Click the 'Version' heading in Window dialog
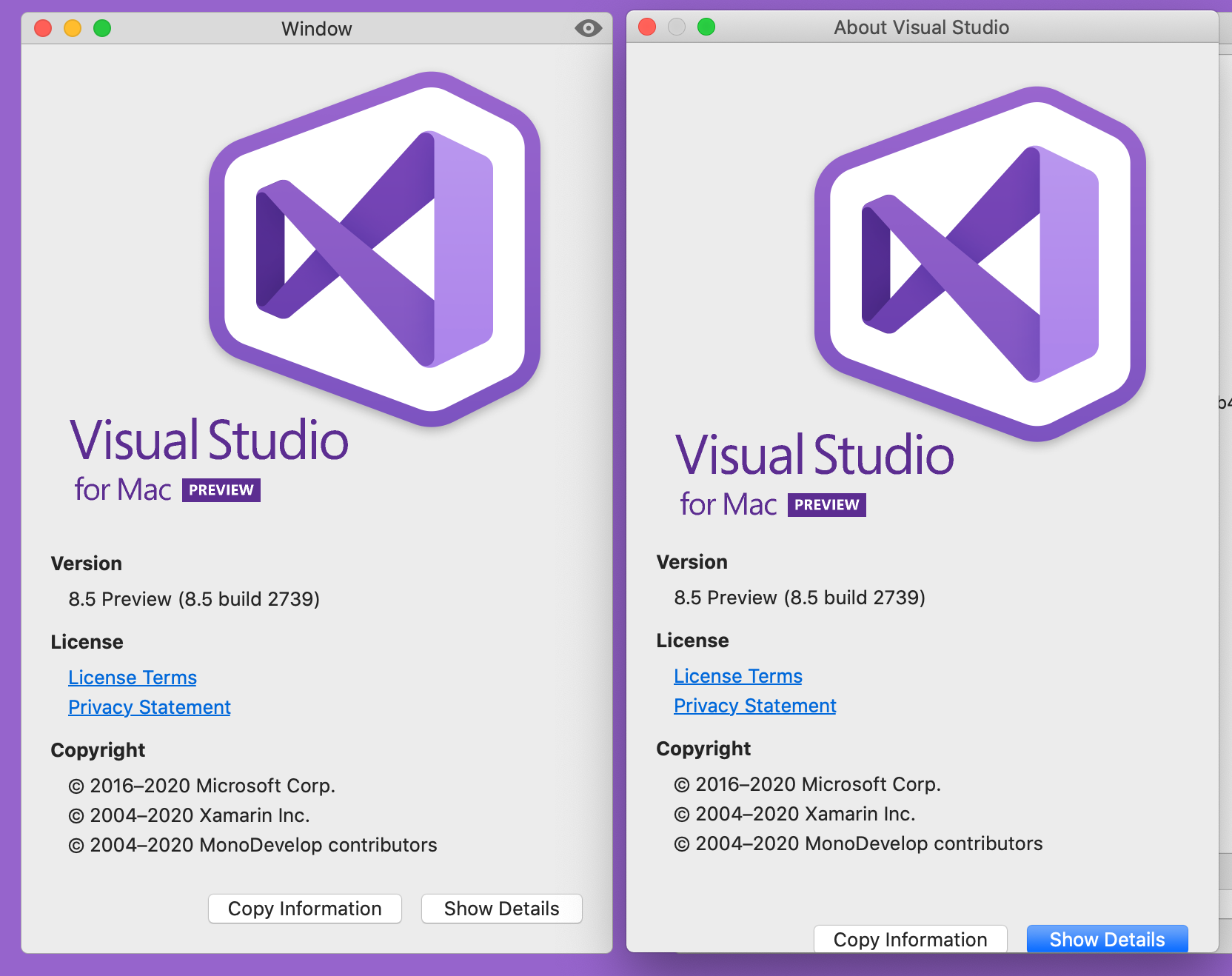 [x=87, y=564]
